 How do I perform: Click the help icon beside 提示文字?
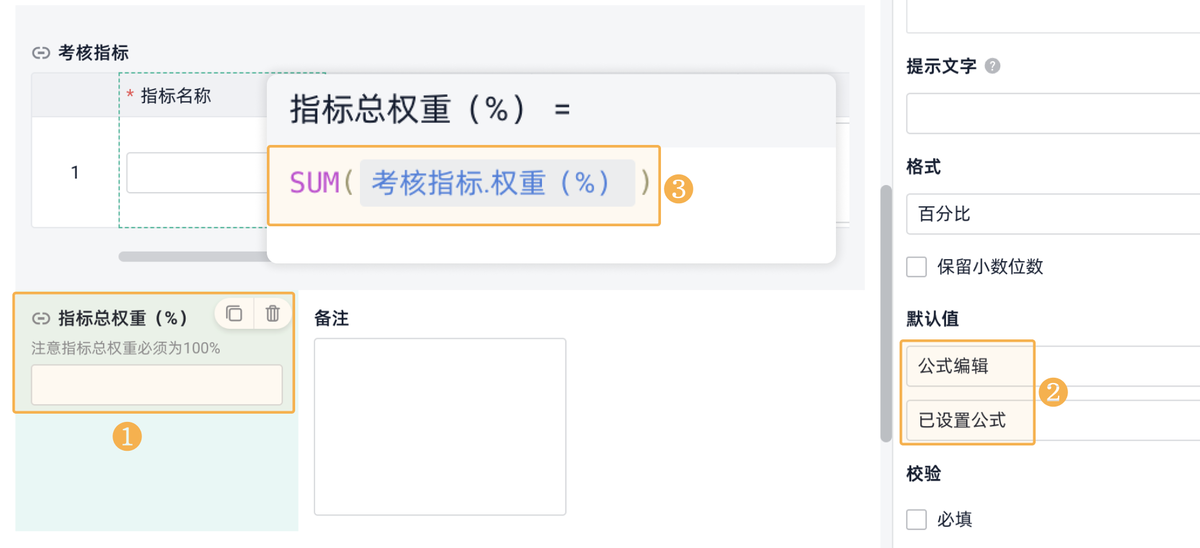point(993,66)
